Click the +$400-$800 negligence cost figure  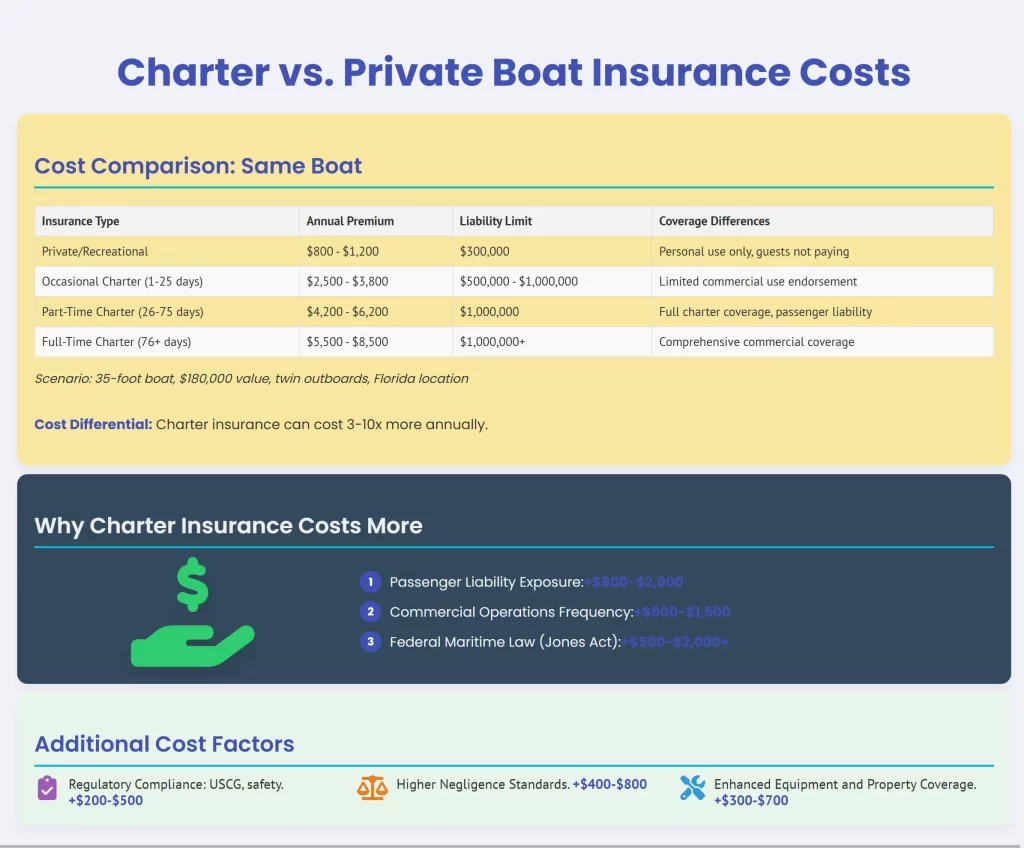(610, 785)
